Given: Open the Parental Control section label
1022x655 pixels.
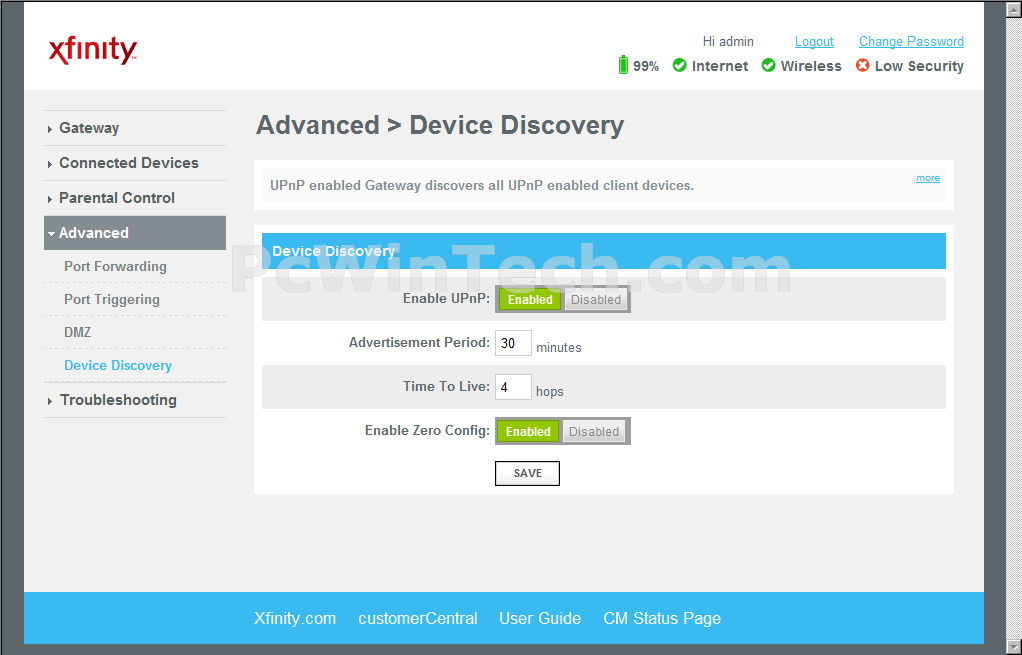Looking at the screenshot, I should tap(117, 198).
